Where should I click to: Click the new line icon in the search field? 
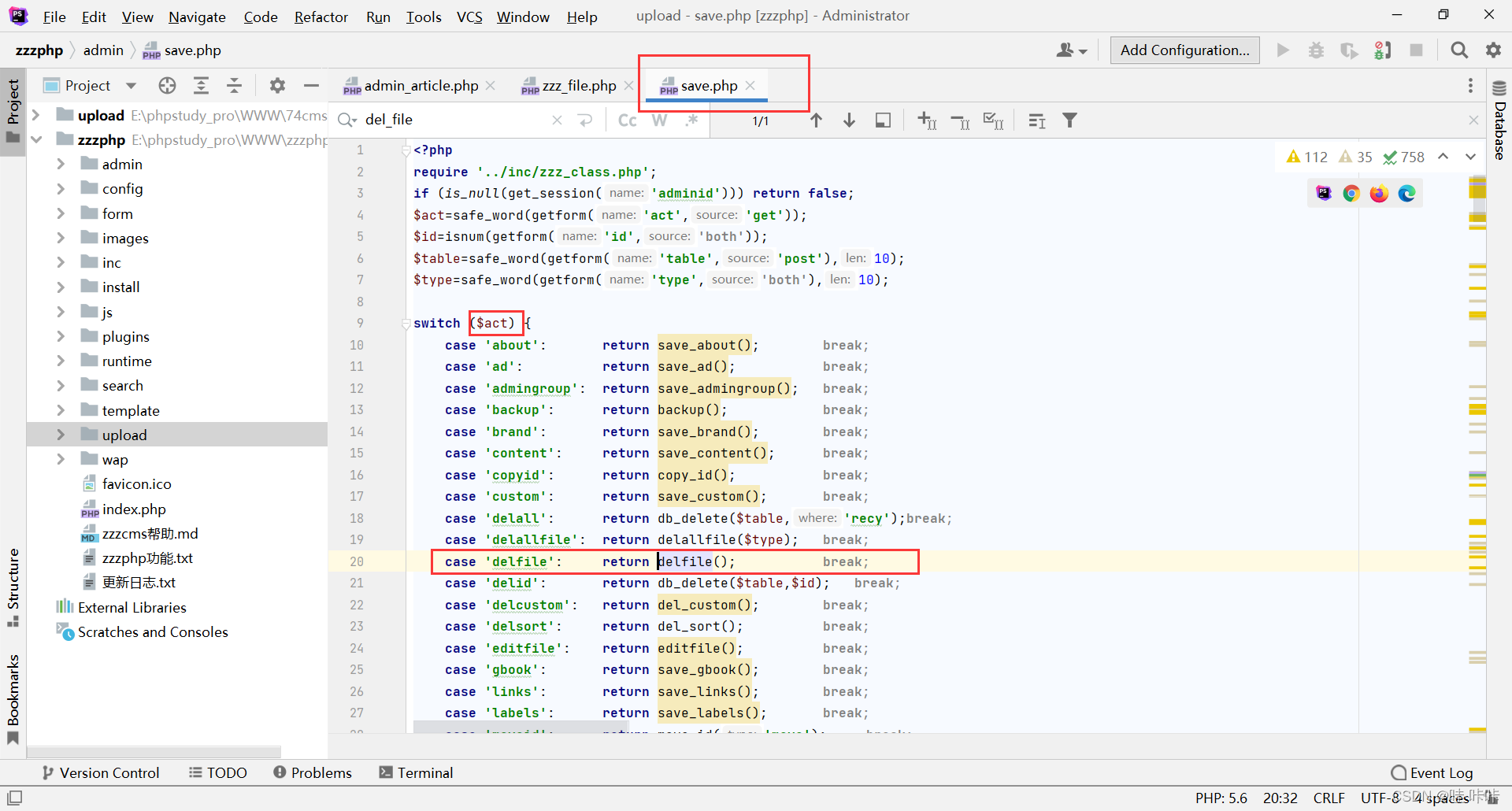(x=585, y=120)
